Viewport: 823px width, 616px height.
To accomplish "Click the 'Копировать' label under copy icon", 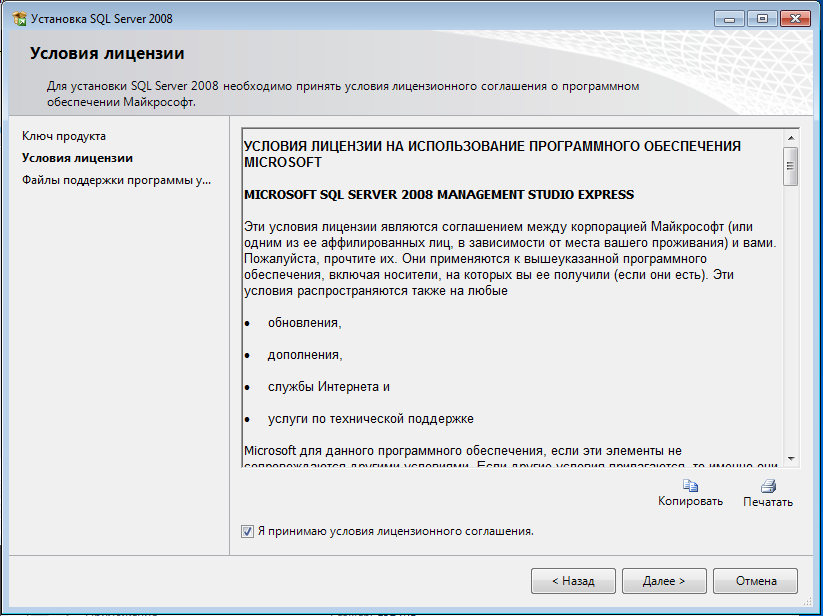I will tap(690, 501).
